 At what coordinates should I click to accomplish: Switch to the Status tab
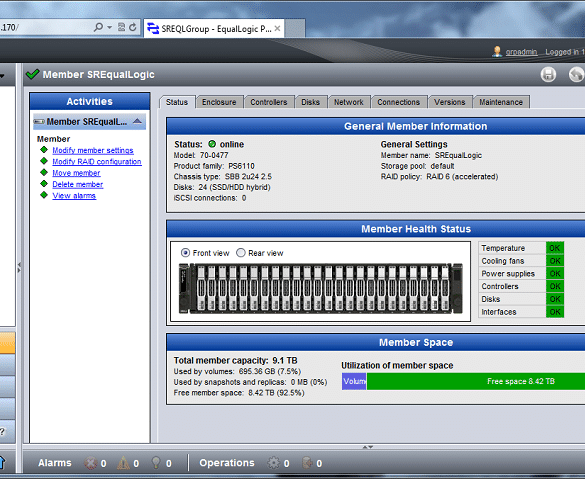[x=177, y=102]
